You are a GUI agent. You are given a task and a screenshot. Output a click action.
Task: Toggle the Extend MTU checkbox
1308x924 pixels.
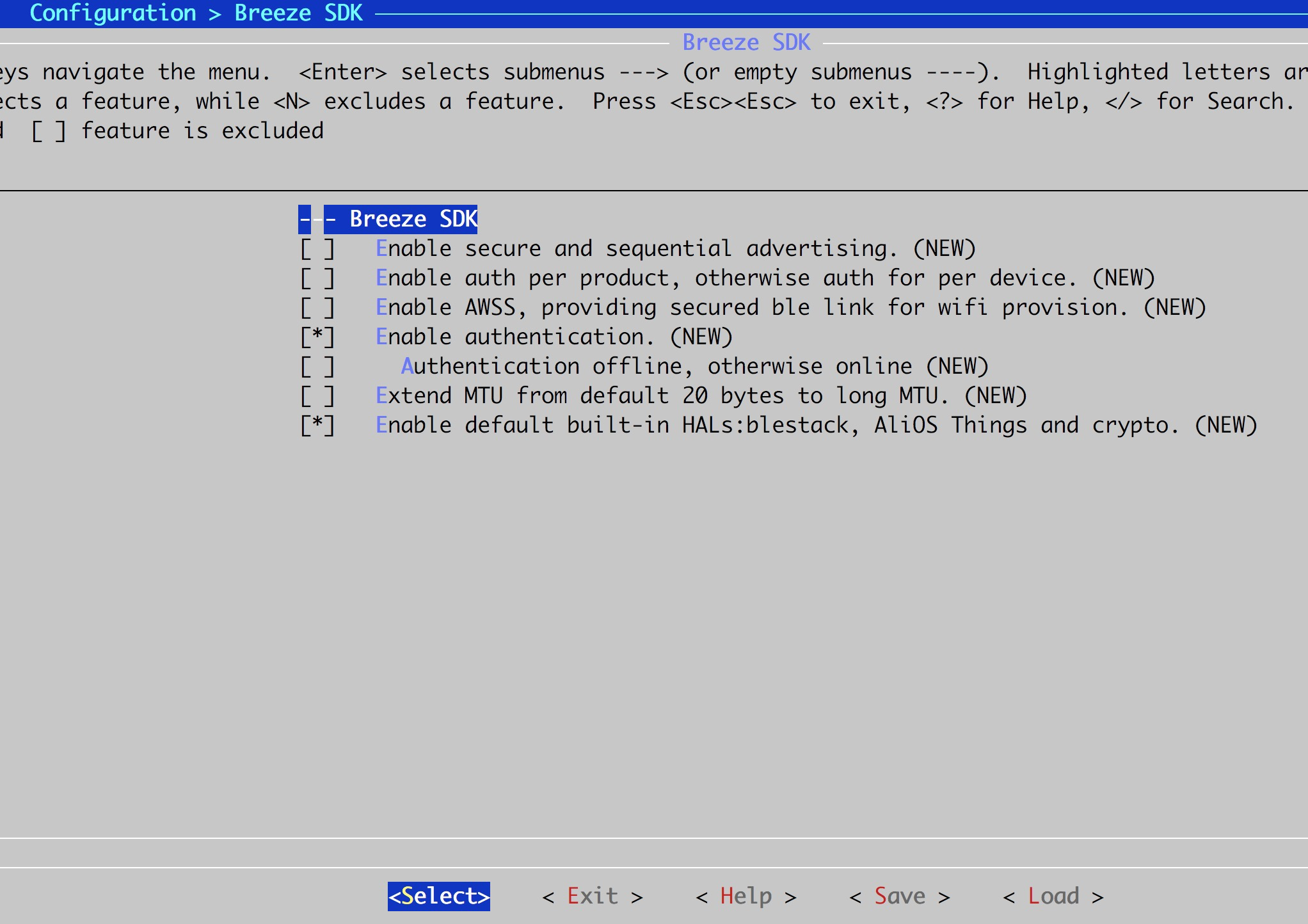(x=317, y=396)
